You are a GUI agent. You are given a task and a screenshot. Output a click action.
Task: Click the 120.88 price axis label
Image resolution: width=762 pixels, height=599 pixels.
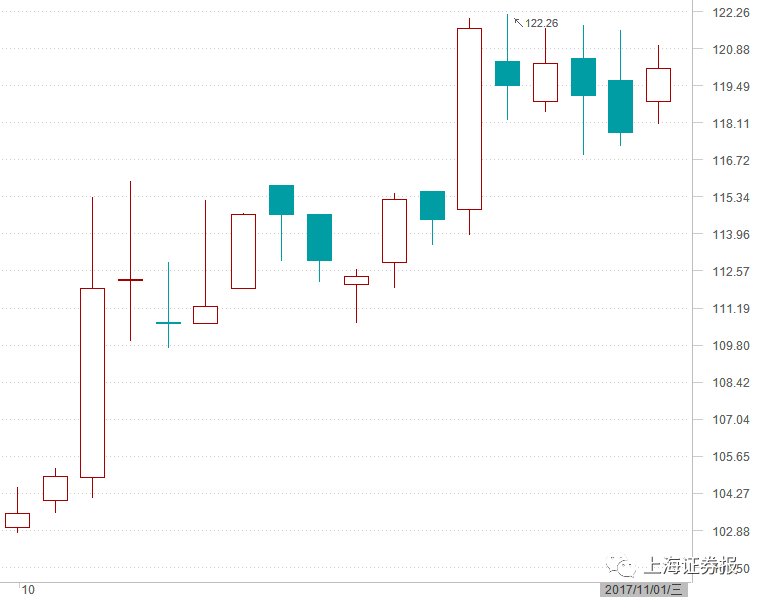pyautogui.click(x=730, y=50)
